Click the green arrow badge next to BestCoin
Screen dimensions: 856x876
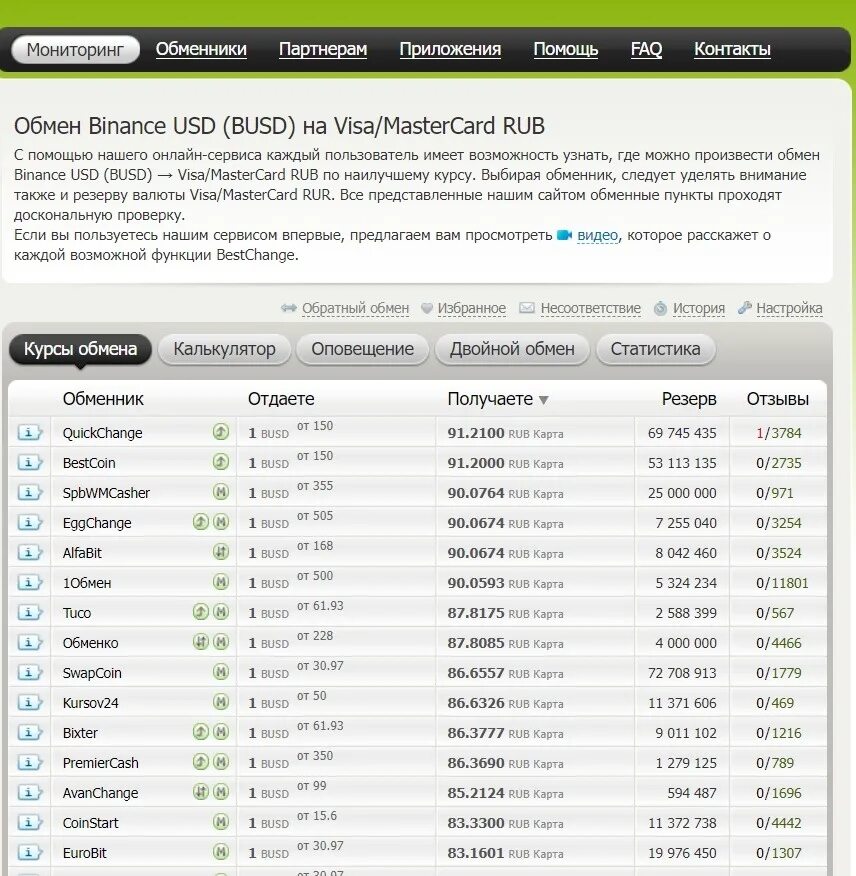(221, 461)
